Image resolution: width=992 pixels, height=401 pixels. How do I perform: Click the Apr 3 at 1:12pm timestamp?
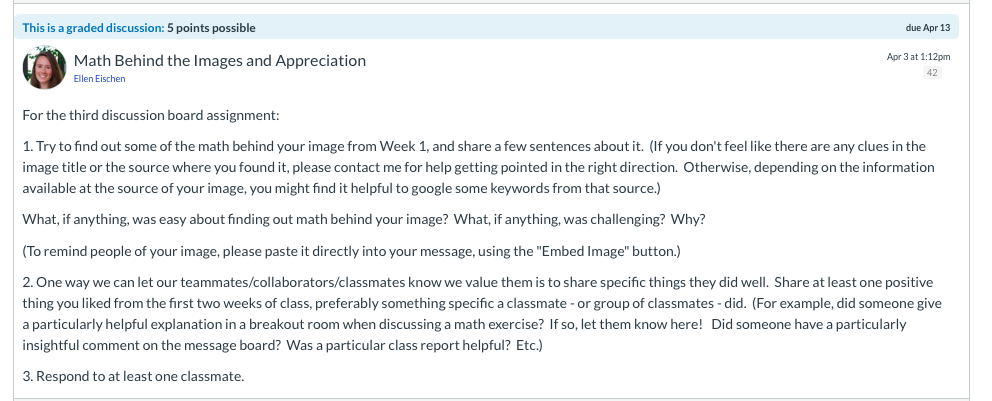(919, 57)
